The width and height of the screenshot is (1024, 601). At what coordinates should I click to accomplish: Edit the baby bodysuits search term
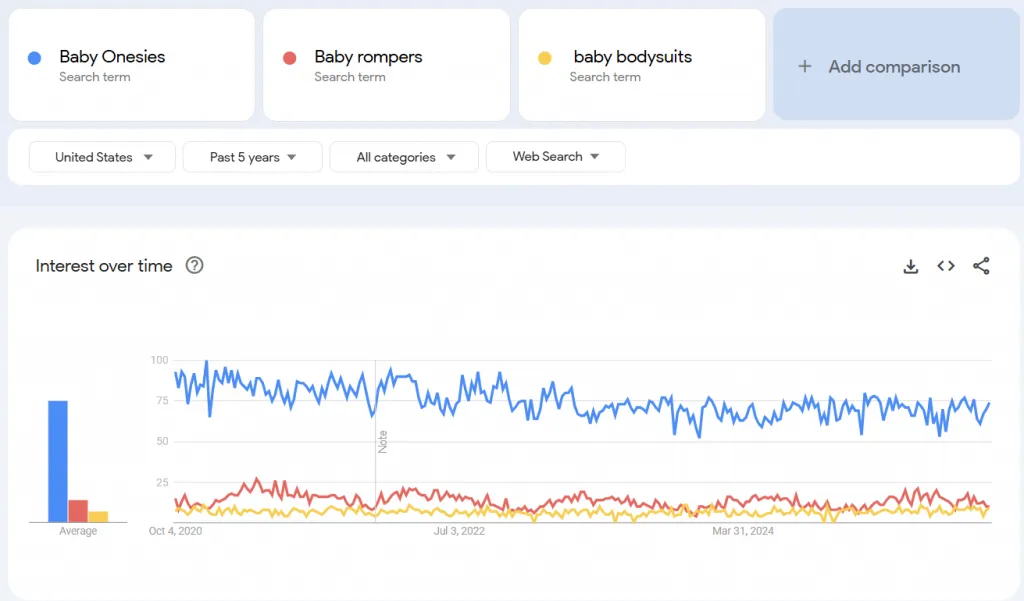pyautogui.click(x=632, y=57)
